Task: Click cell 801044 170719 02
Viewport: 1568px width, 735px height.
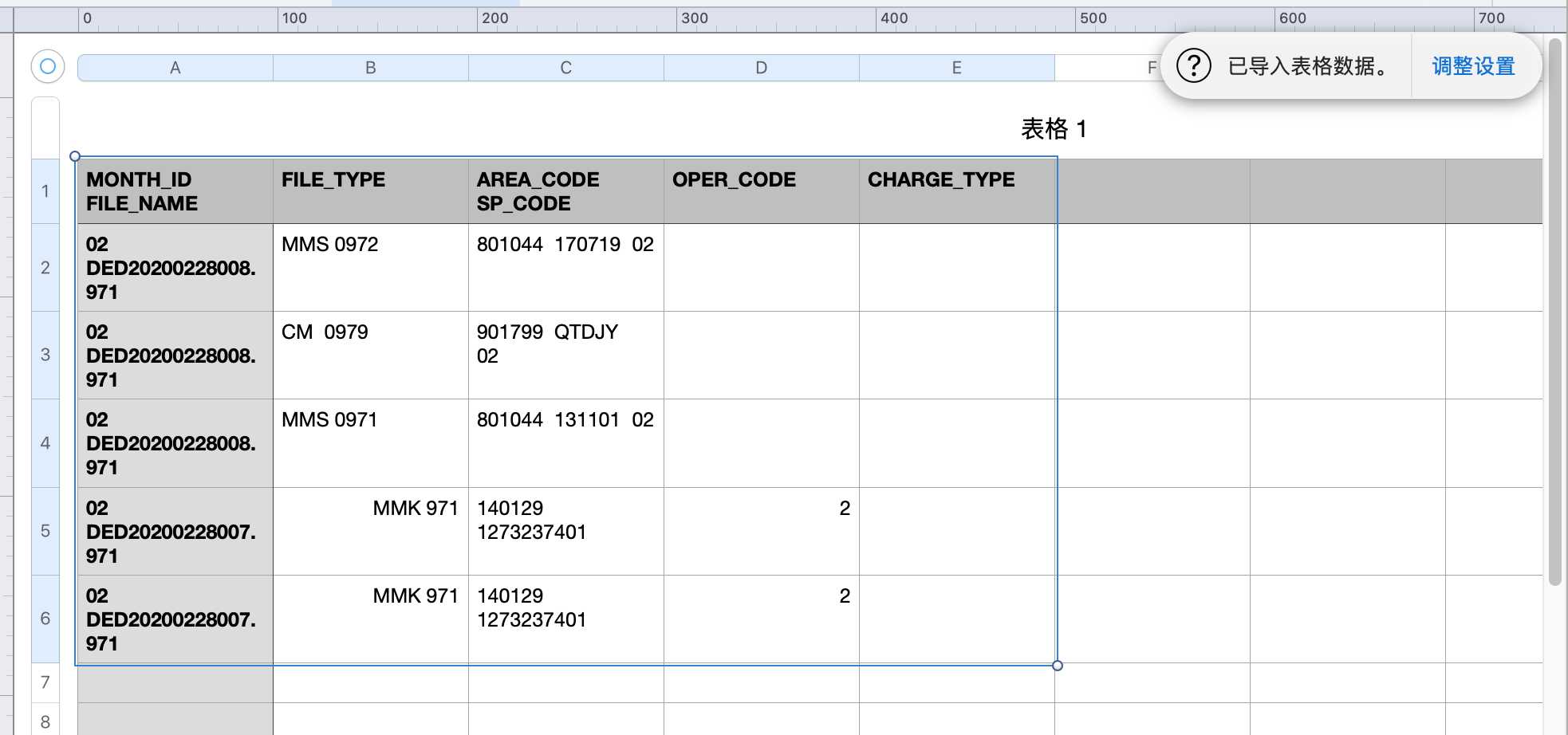Action: (x=566, y=268)
